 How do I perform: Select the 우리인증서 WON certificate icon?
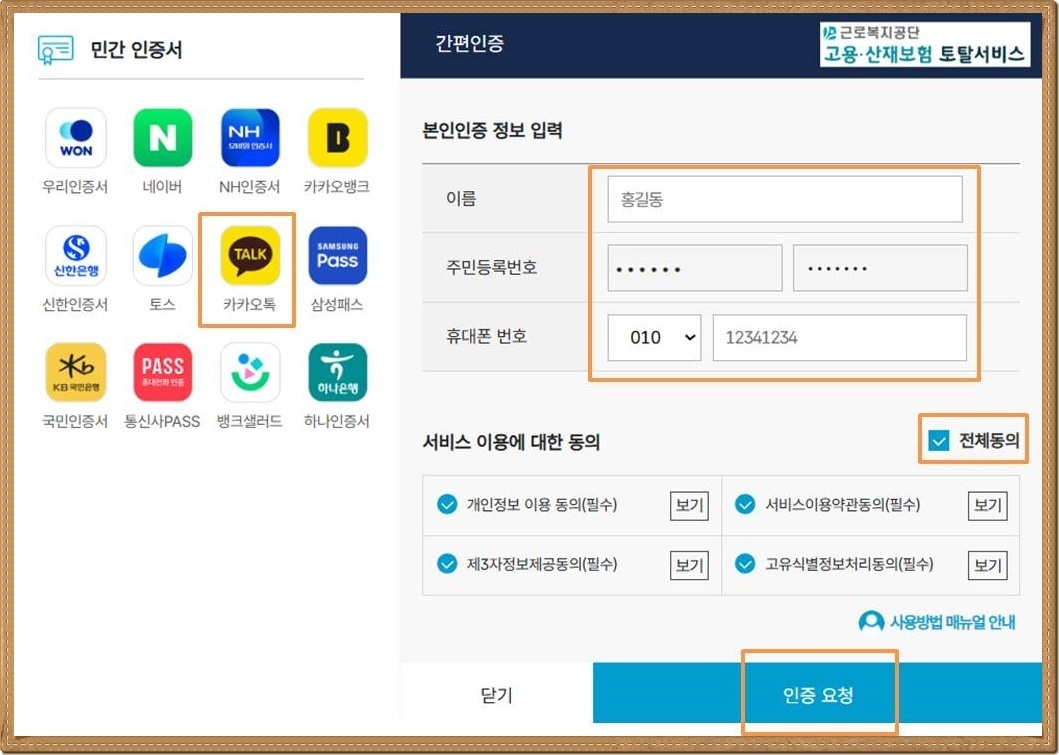pyautogui.click(x=76, y=138)
